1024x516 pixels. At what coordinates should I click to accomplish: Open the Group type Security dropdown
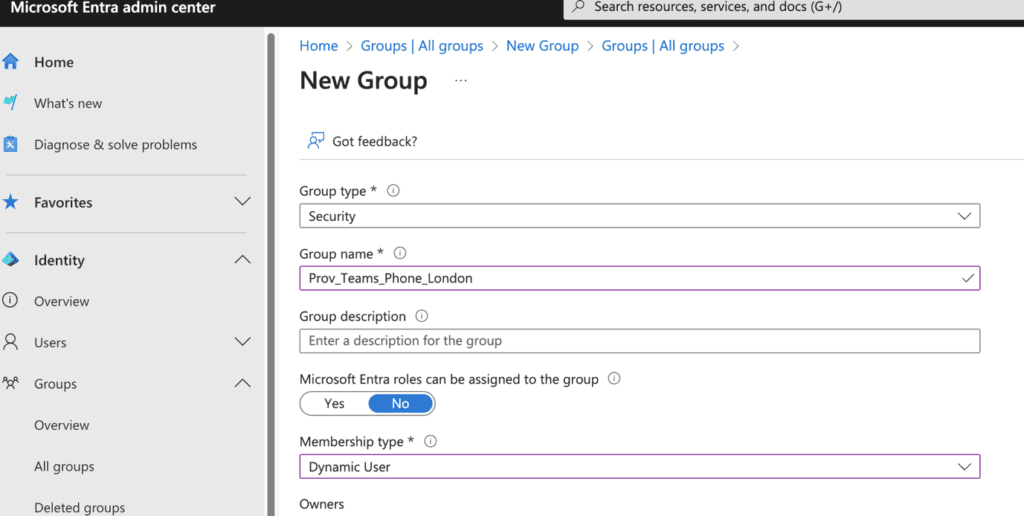tap(639, 216)
